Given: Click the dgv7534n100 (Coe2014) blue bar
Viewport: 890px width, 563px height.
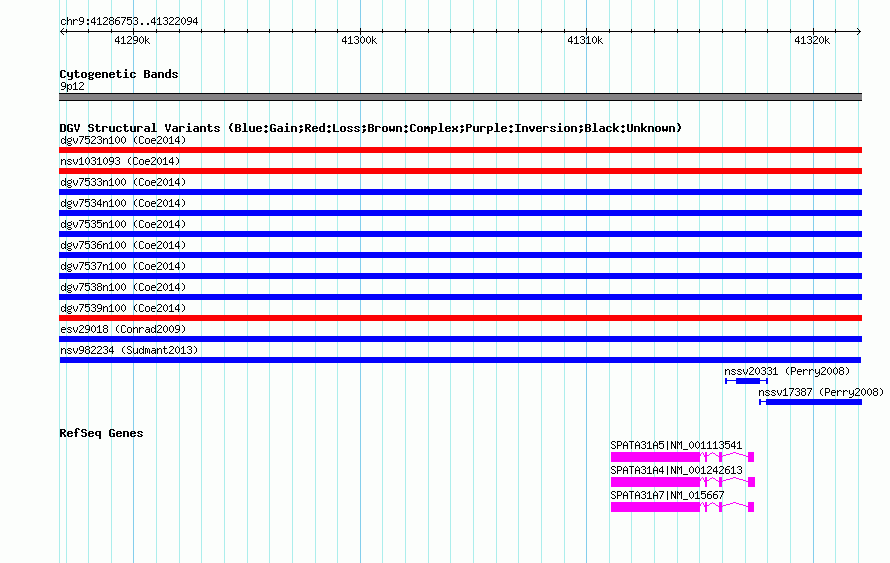Looking at the screenshot, I should pos(460,213).
